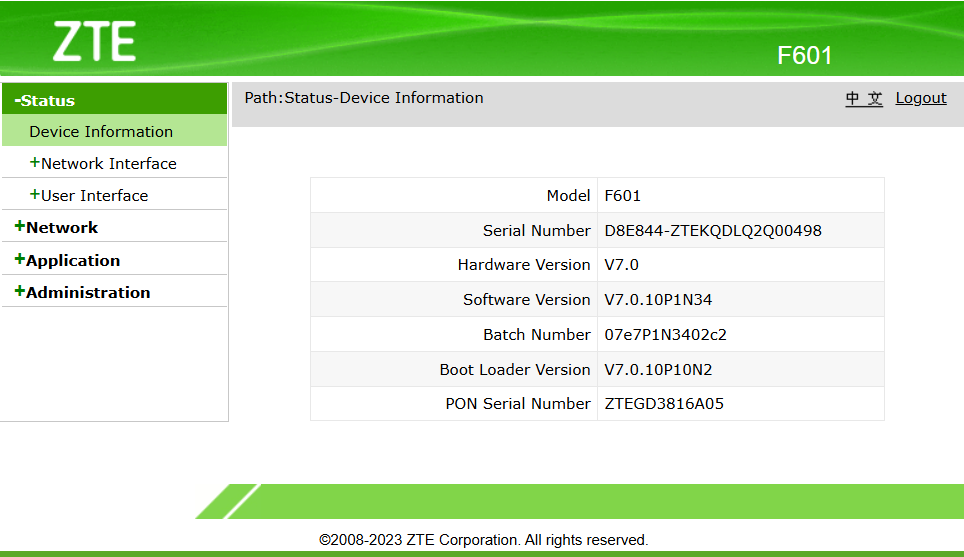964x557 pixels.
Task: Select the Software Version value V7.0.10P1N34
Action: click(658, 299)
